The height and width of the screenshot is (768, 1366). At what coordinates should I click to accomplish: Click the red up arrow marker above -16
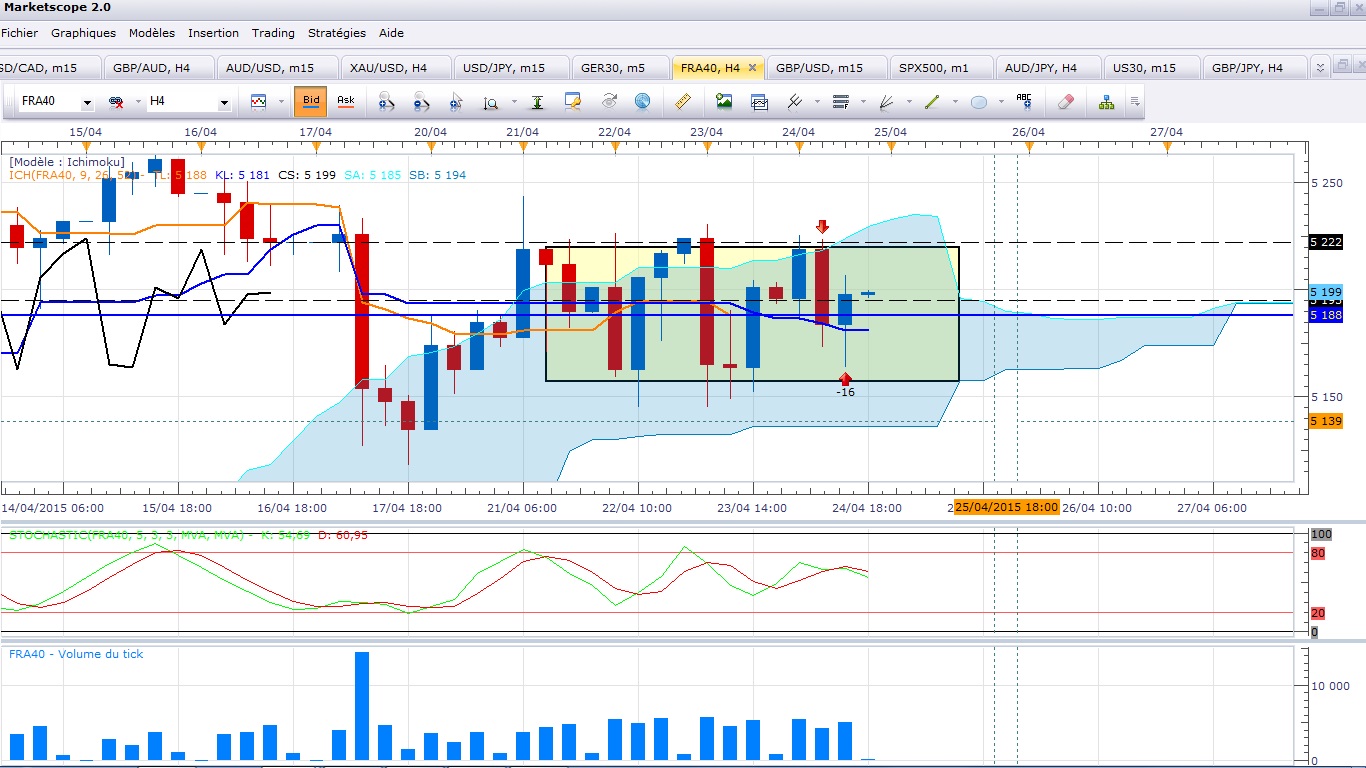pyautogui.click(x=845, y=378)
